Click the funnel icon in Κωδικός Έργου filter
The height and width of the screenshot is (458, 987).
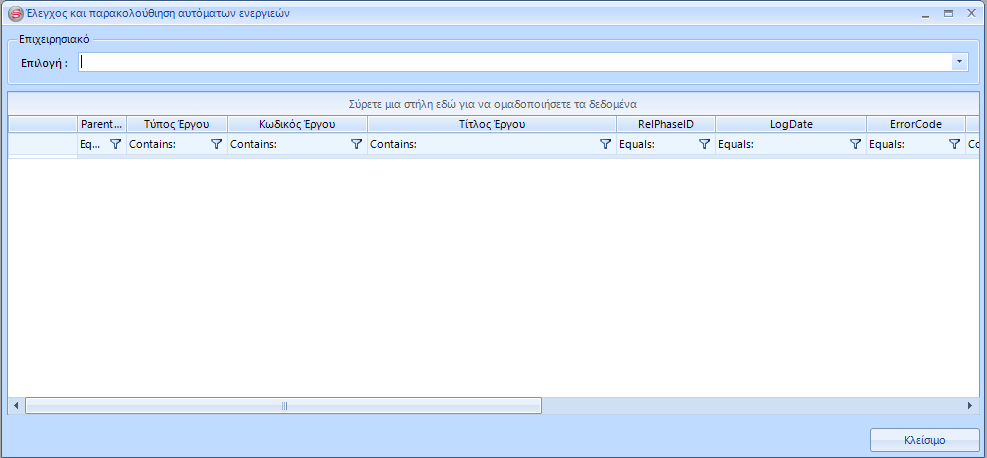tap(356, 144)
